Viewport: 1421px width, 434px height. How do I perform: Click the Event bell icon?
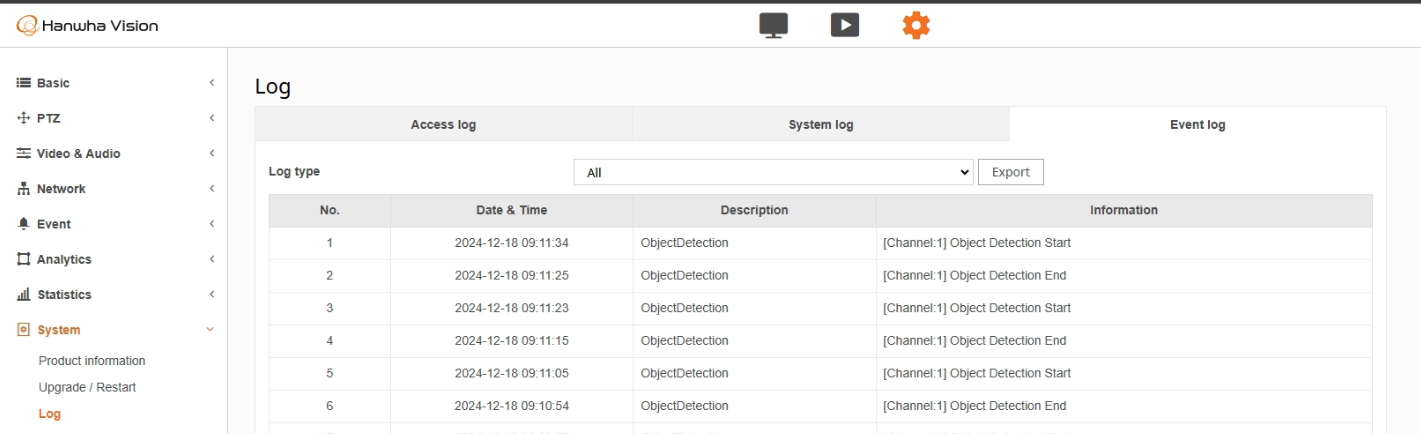coord(24,224)
